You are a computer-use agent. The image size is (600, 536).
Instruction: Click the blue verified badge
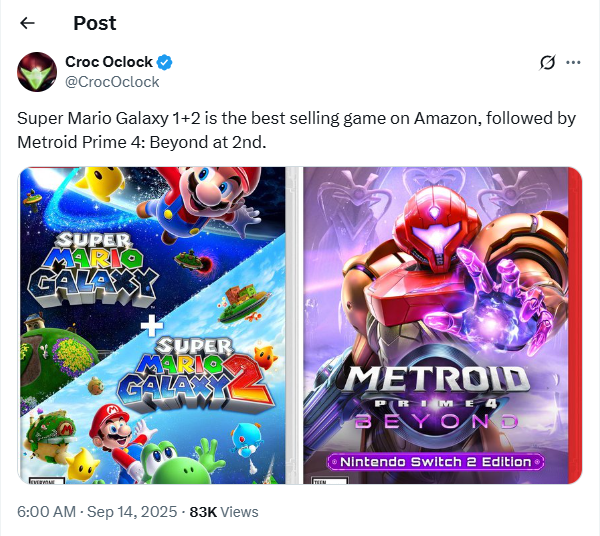pos(165,62)
